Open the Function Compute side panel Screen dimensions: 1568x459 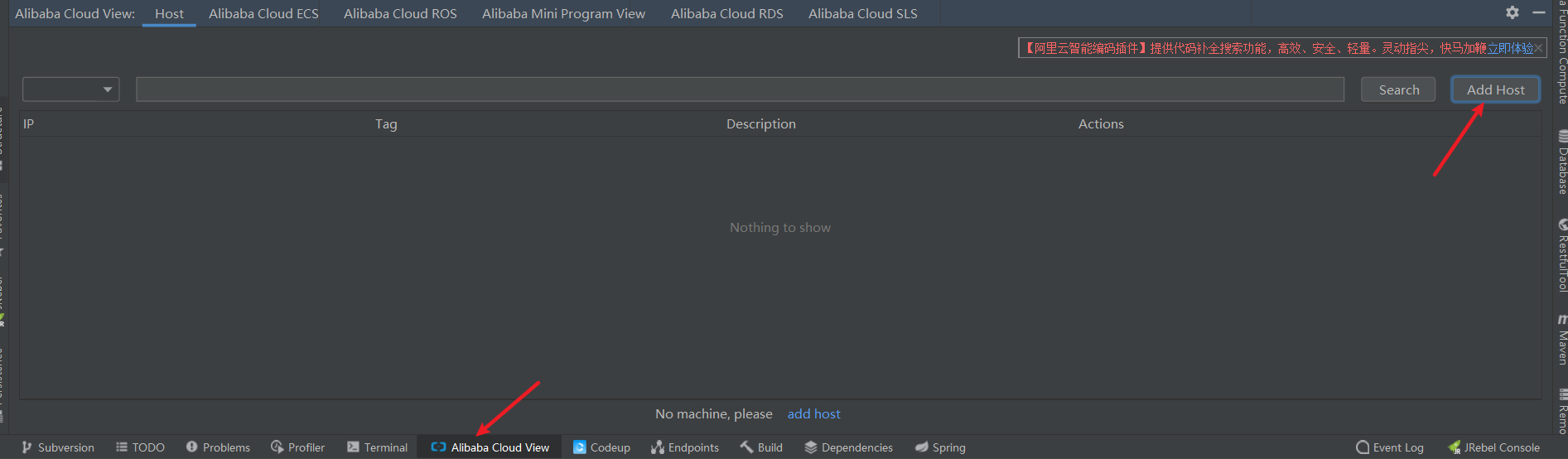[1562, 51]
